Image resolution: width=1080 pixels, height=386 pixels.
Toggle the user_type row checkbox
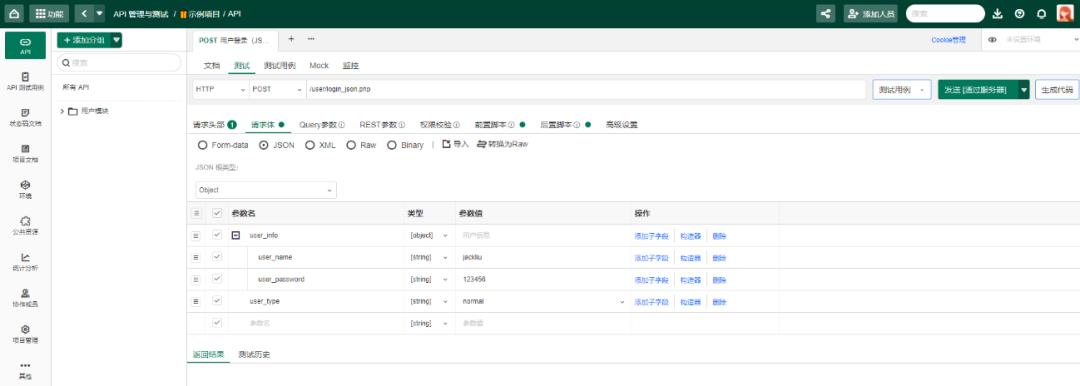217,301
